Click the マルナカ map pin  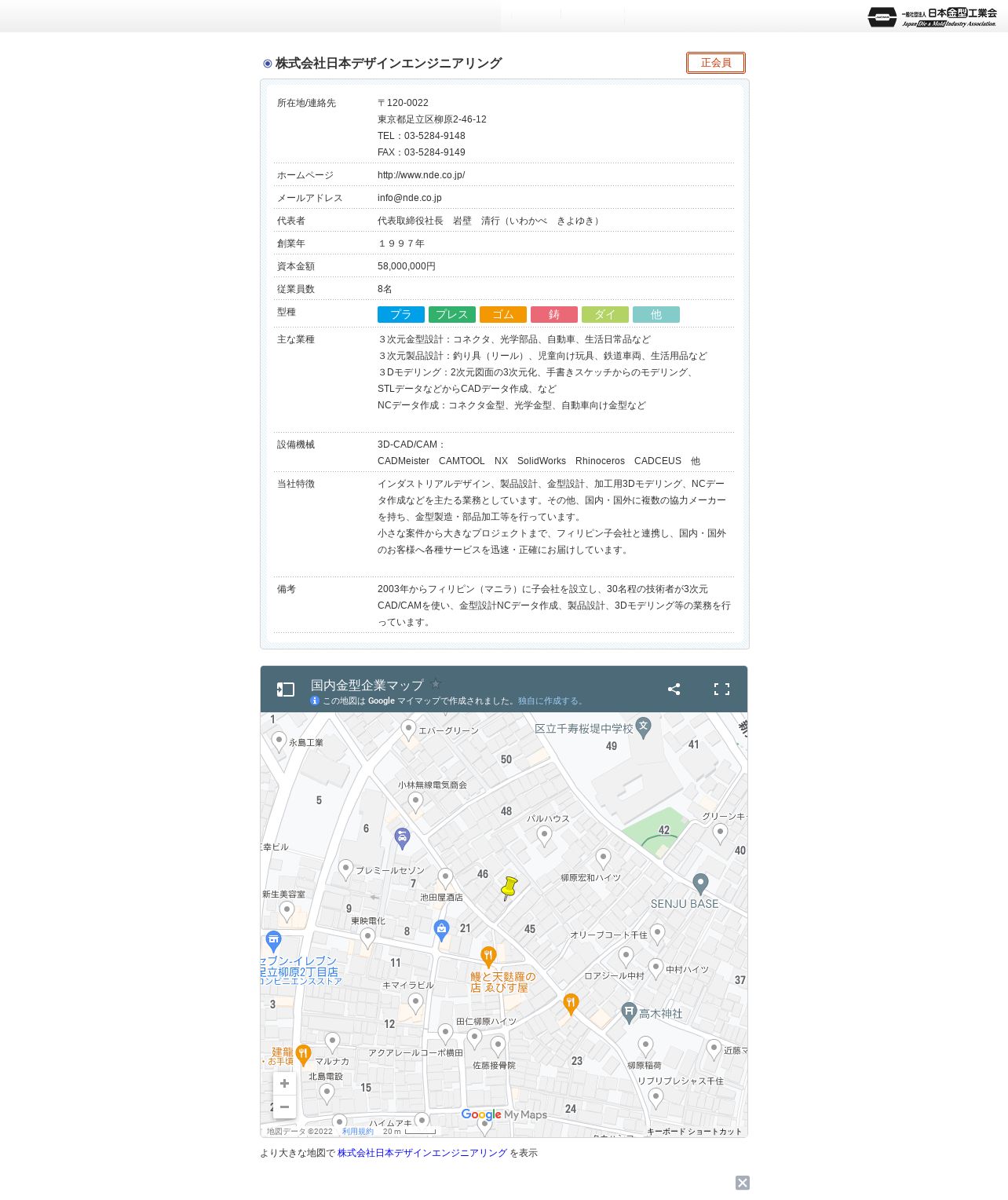pyautogui.click(x=332, y=1042)
